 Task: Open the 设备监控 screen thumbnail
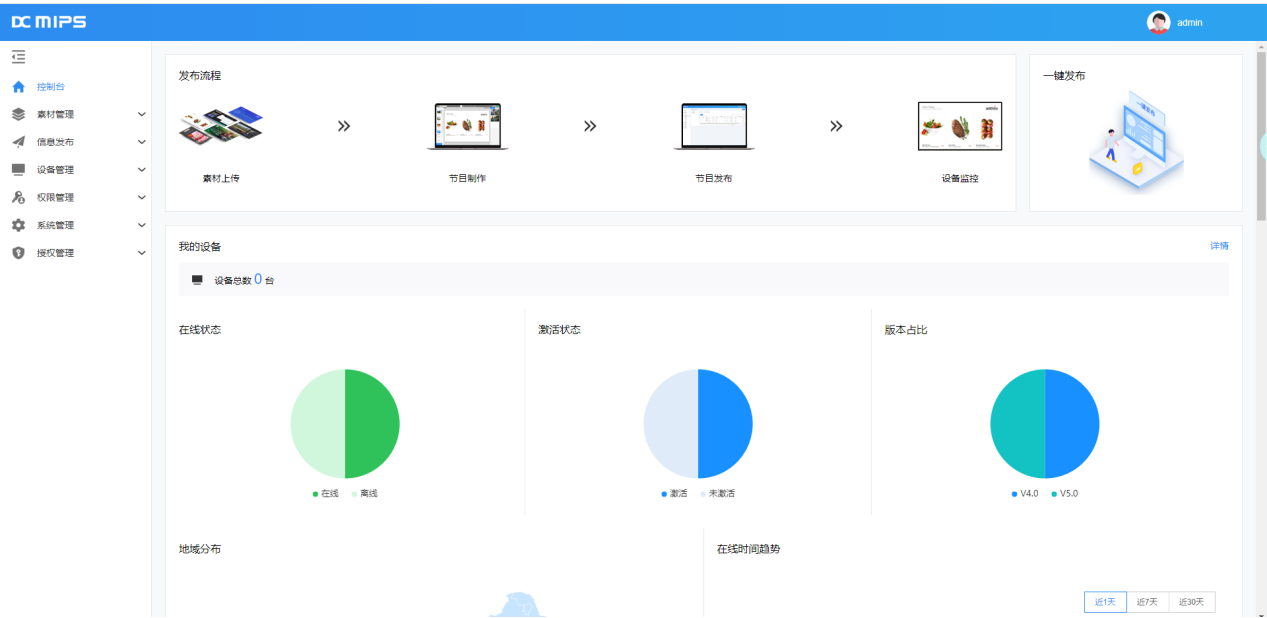pyautogui.click(x=960, y=126)
